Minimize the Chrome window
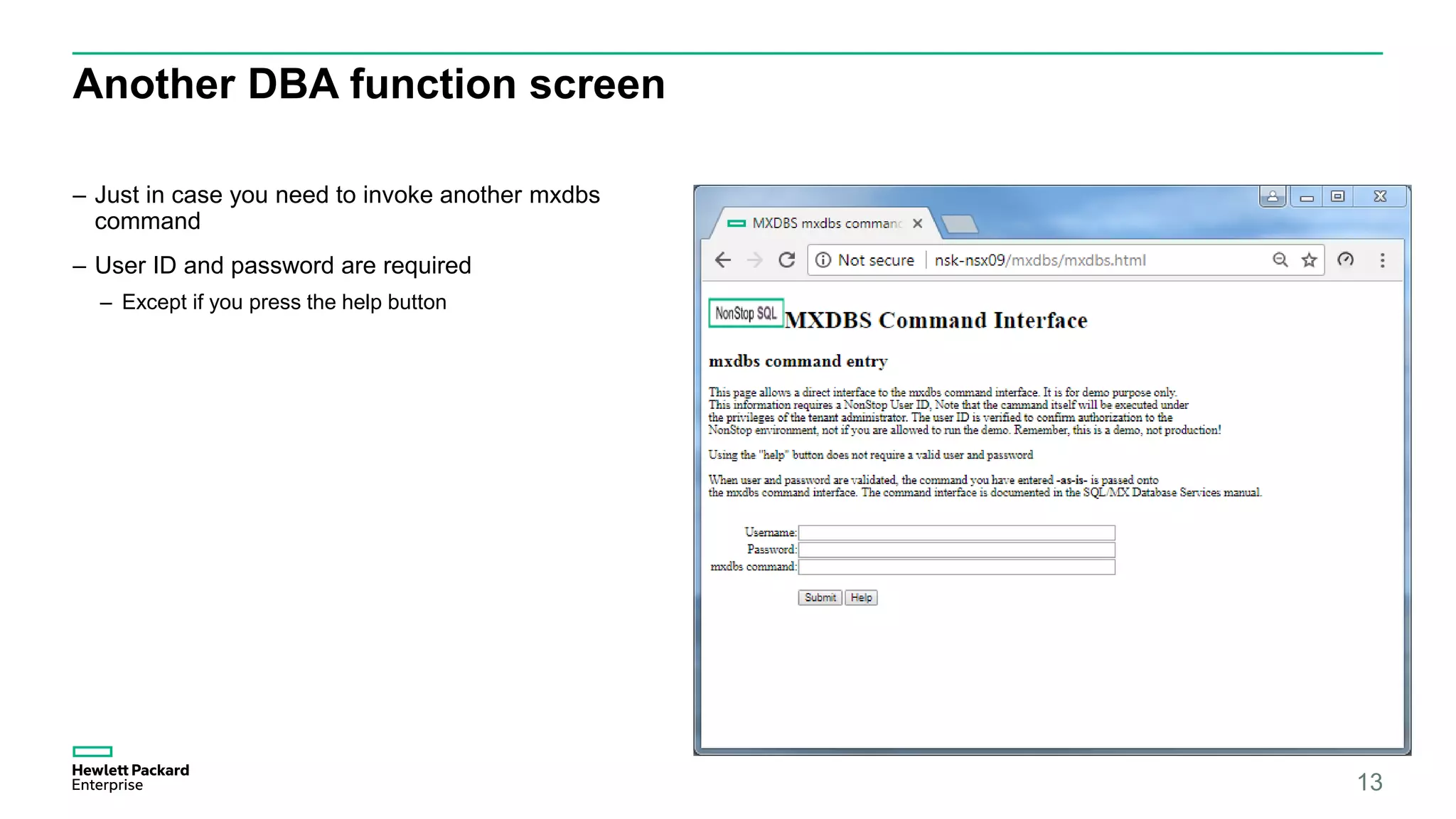 tap(1306, 197)
